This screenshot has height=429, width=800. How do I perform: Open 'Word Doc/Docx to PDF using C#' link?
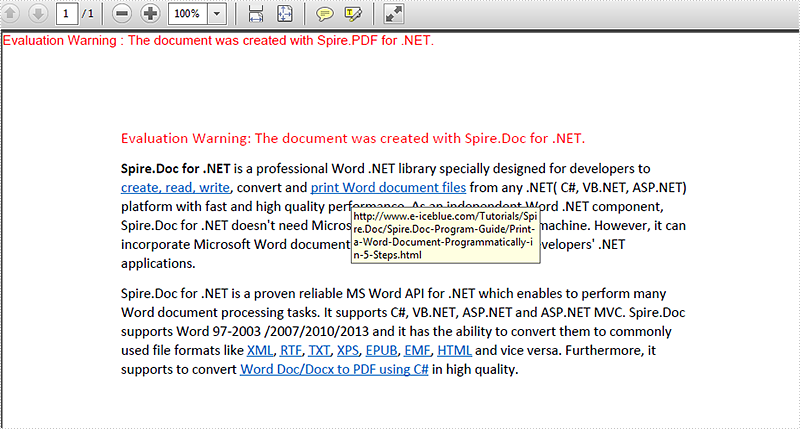click(x=334, y=369)
